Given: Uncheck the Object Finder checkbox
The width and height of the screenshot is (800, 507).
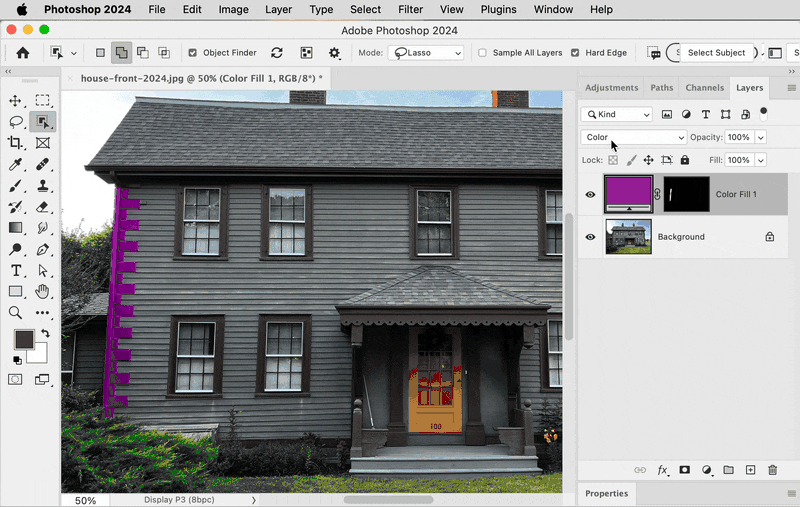Looking at the screenshot, I should (193, 53).
